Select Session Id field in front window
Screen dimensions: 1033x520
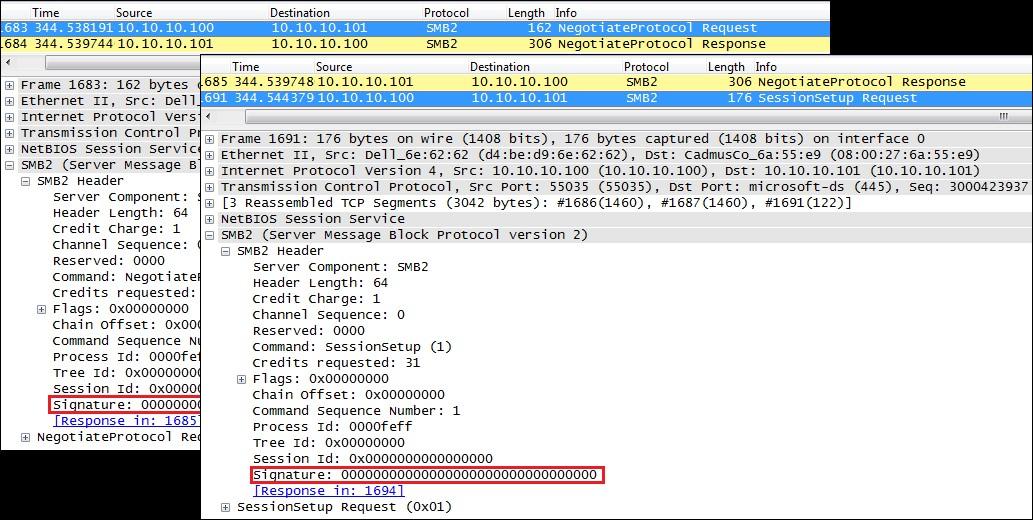372,459
